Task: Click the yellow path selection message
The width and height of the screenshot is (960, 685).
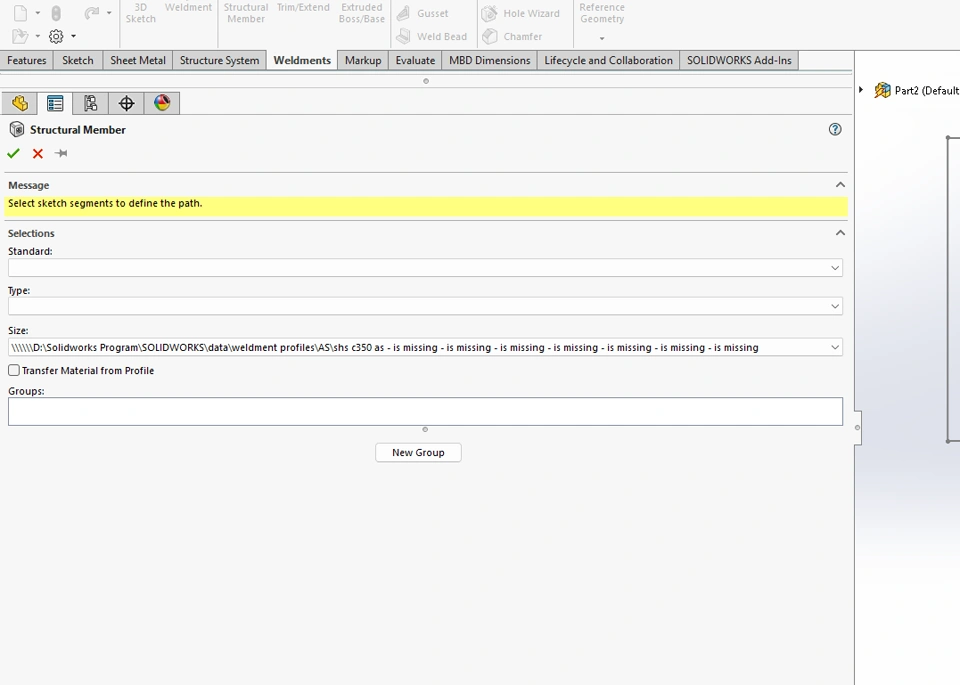Action: [x=426, y=206]
